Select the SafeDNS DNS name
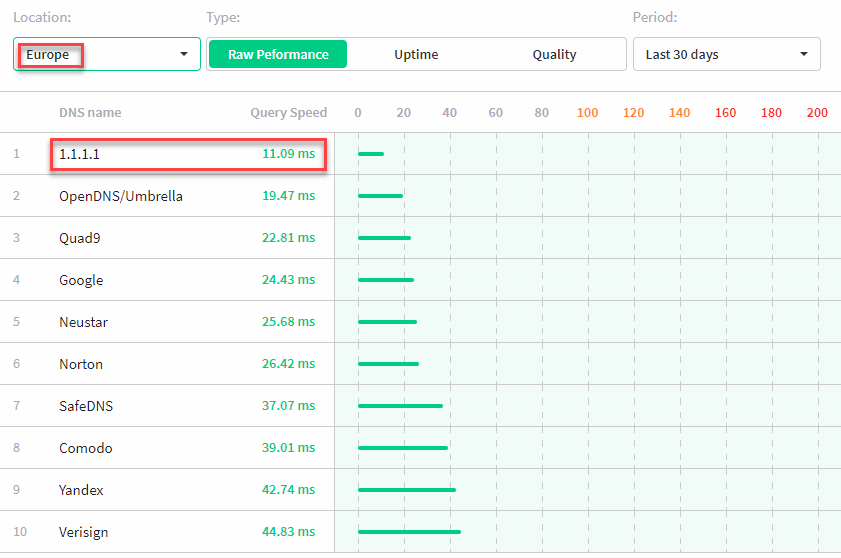841x558 pixels. point(86,406)
